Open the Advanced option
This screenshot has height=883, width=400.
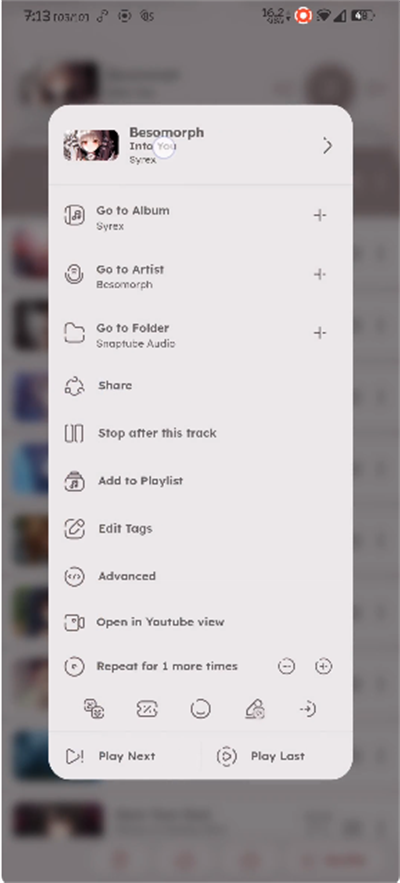coord(201,577)
